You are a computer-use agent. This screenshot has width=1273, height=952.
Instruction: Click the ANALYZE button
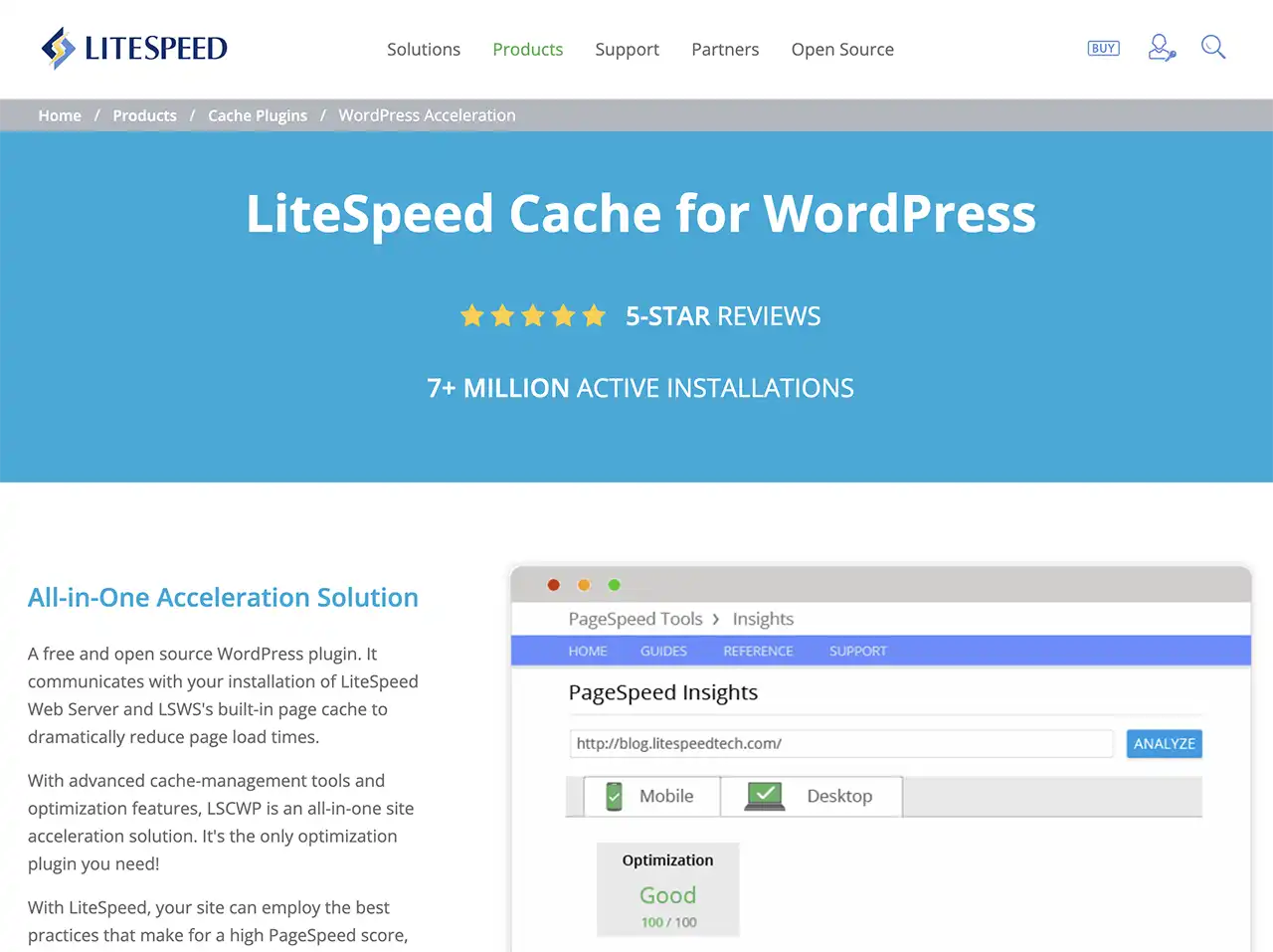pyautogui.click(x=1164, y=743)
